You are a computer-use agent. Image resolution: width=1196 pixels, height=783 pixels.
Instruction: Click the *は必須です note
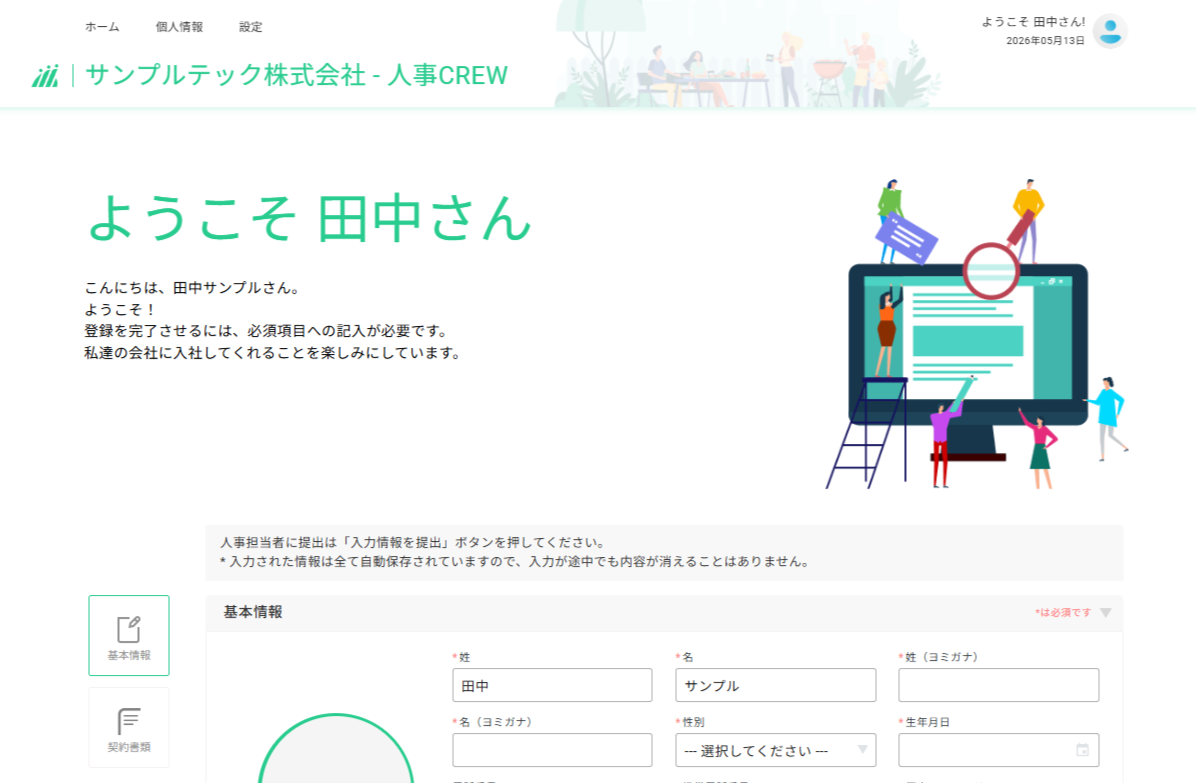[1063, 612]
